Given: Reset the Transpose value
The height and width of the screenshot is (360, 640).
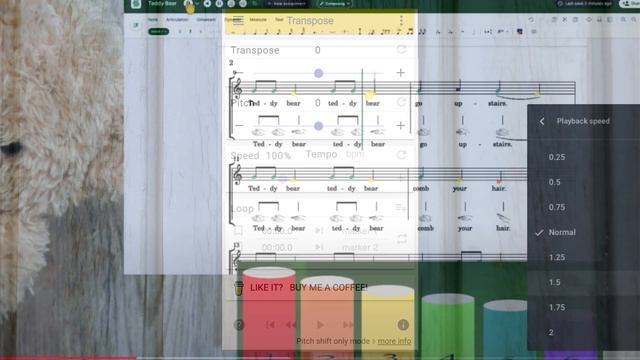Looking at the screenshot, I should pos(401,50).
